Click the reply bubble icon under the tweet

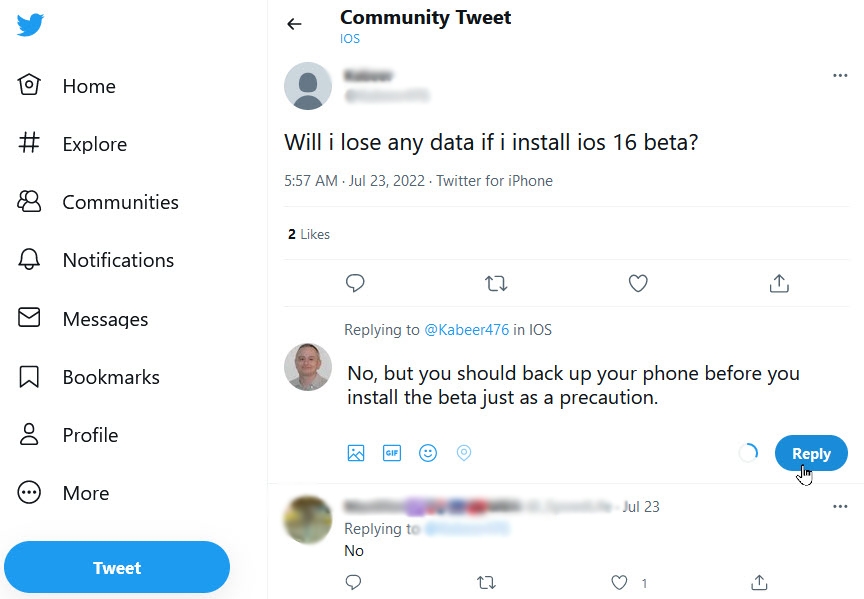click(x=355, y=283)
